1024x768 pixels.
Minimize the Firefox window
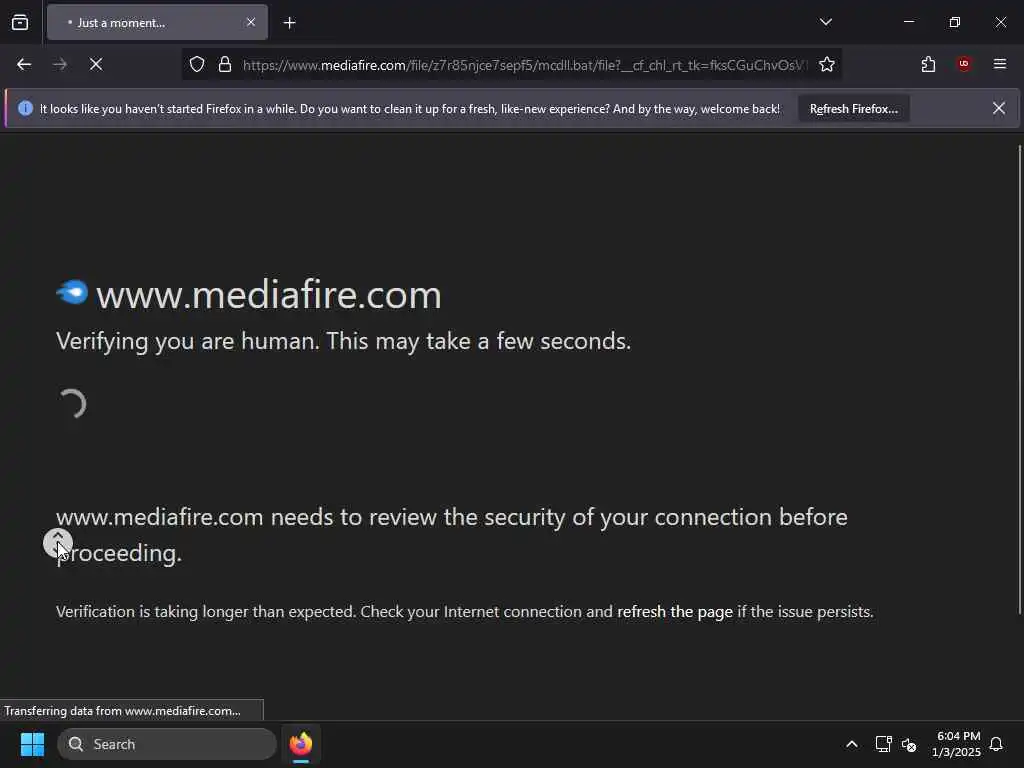[x=908, y=22]
